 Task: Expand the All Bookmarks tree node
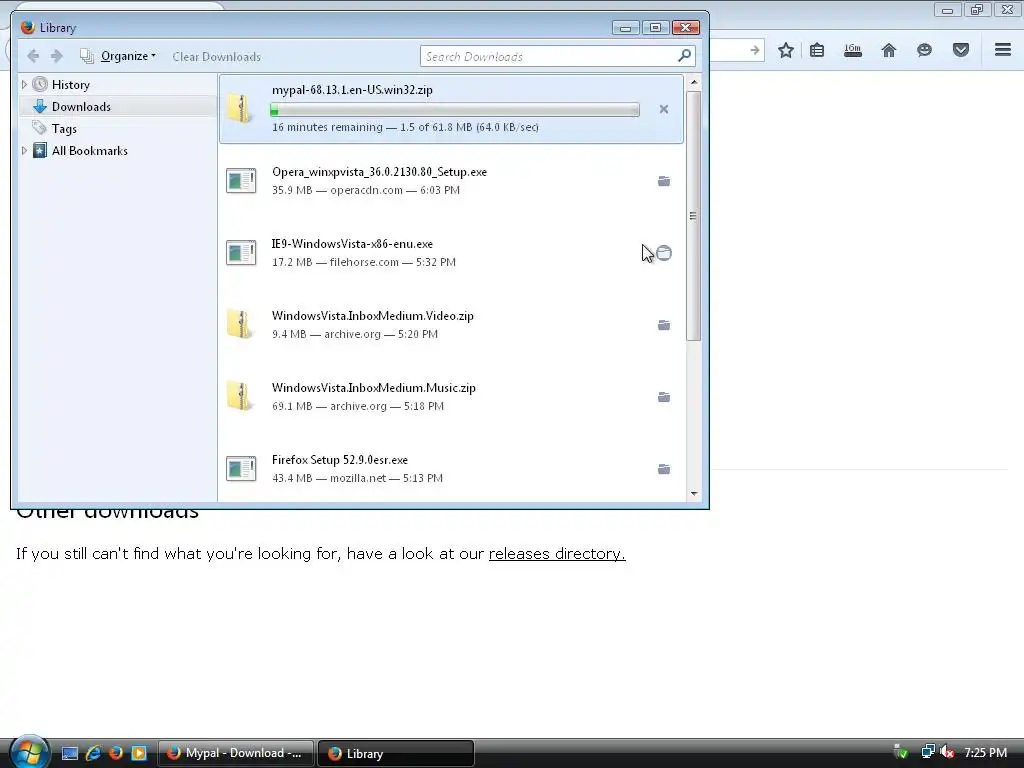(24, 150)
